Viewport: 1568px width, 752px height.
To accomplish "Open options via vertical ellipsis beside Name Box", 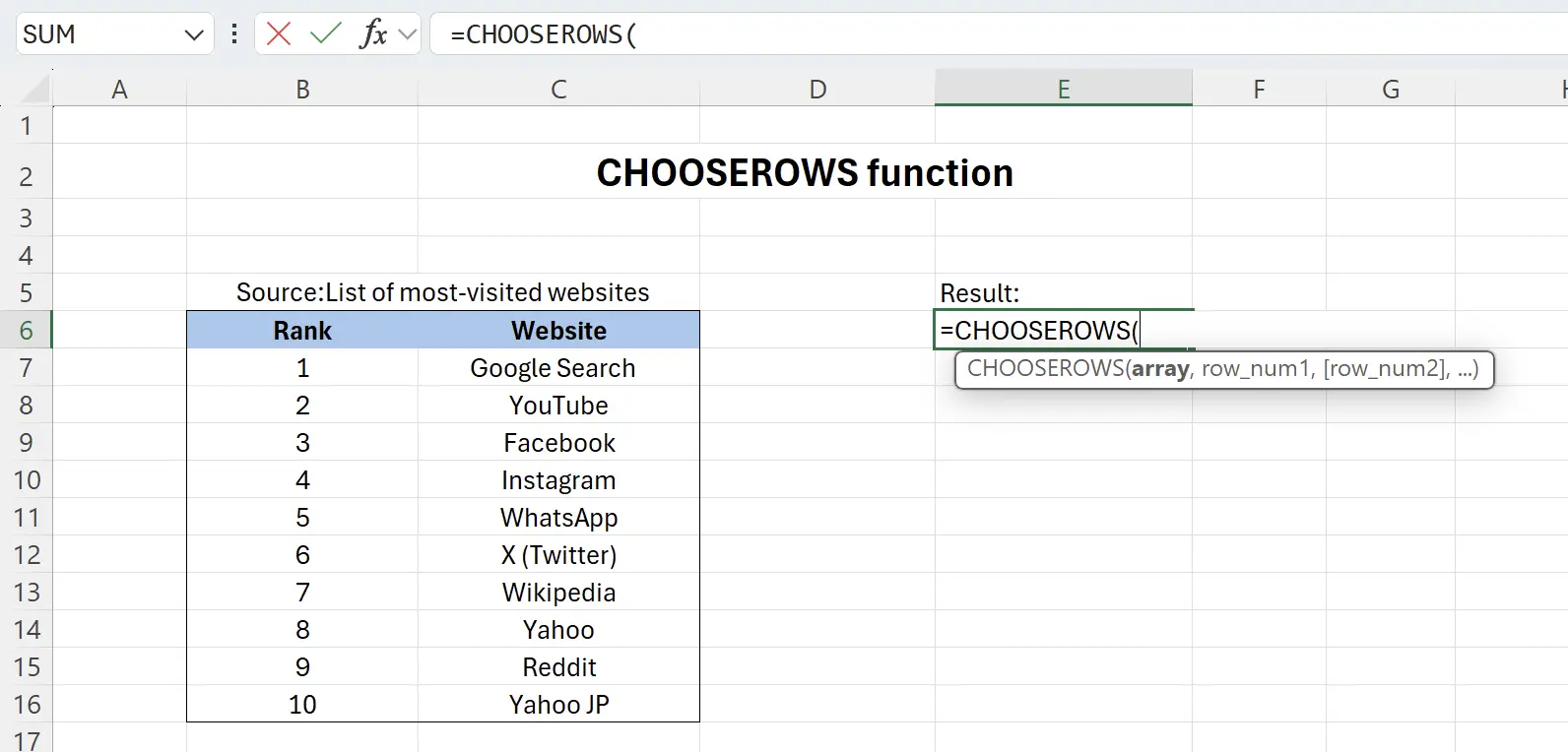I will [x=233, y=33].
